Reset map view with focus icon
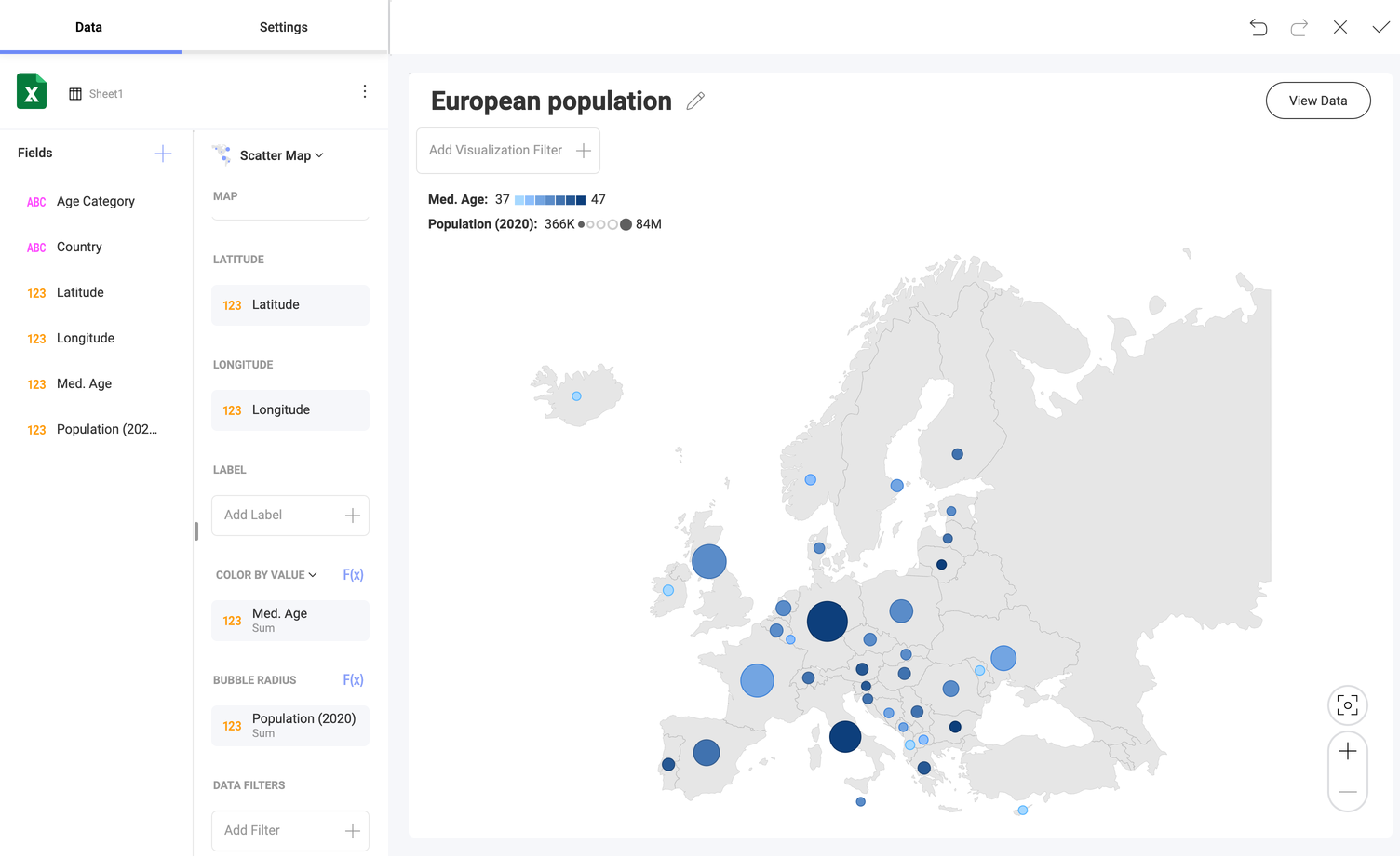Image resolution: width=1400 pixels, height=858 pixels. [x=1347, y=705]
